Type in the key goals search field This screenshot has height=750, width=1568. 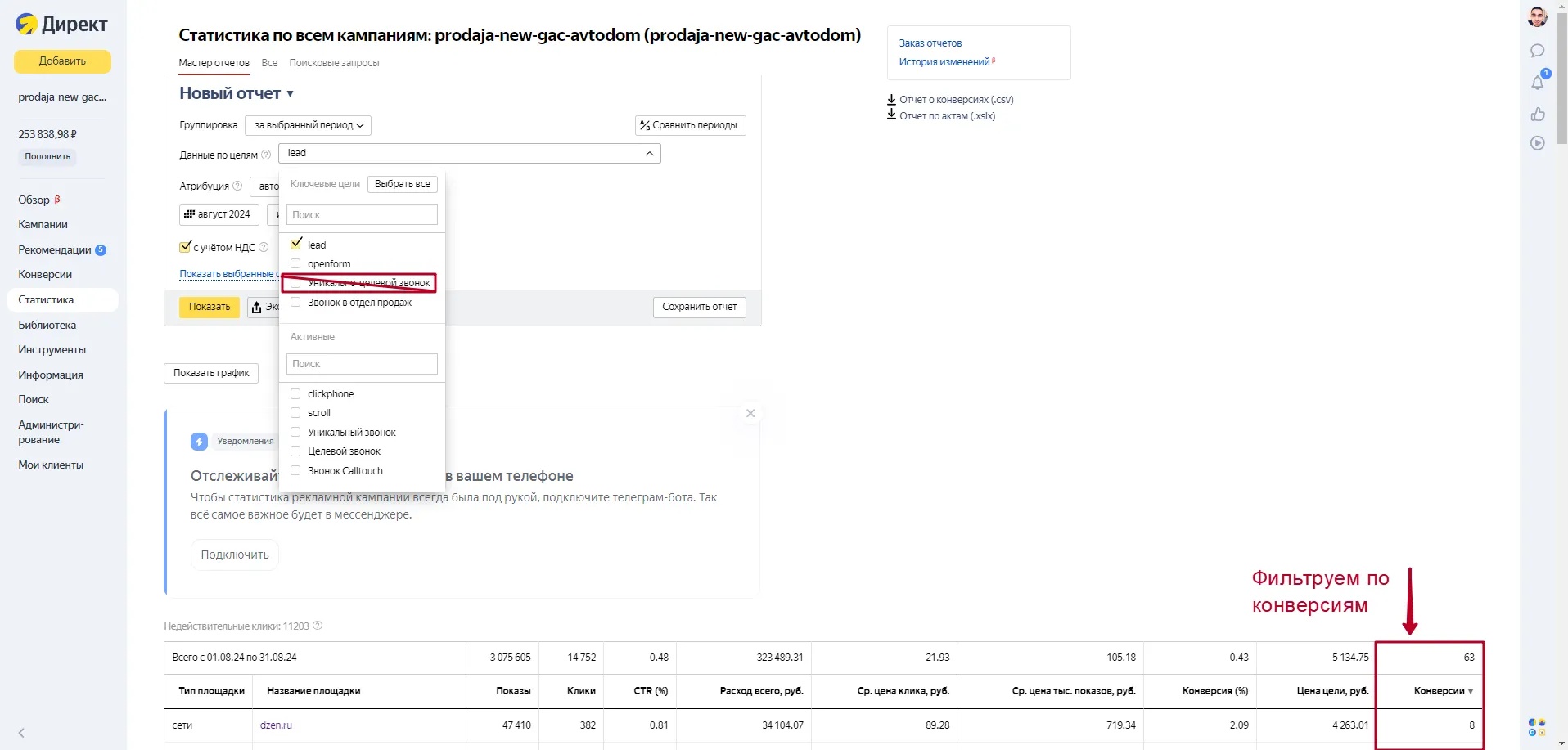[x=362, y=215]
